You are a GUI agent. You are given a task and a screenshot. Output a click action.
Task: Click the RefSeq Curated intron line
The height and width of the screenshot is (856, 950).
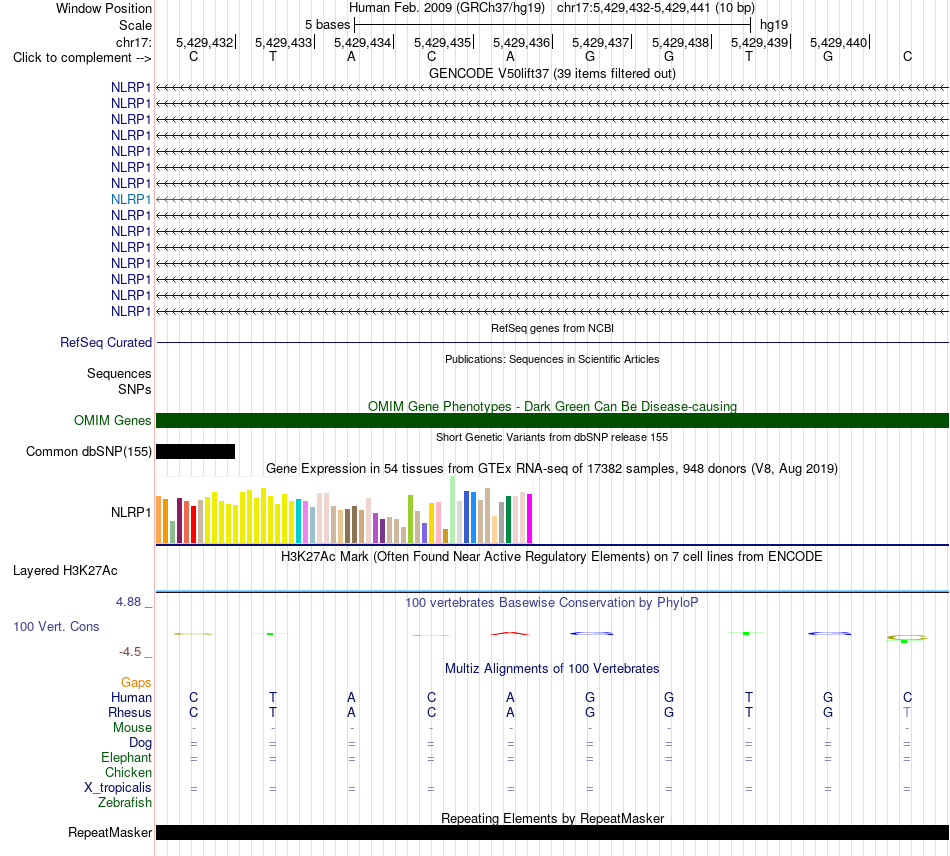click(552, 343)
